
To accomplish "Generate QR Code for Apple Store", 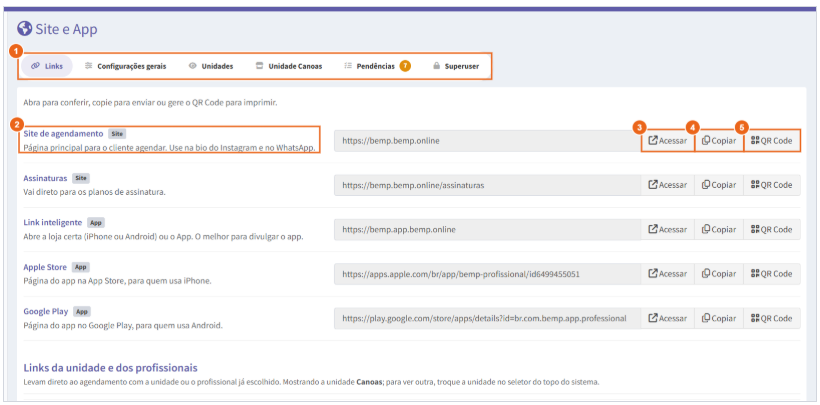I will (772, 274).
